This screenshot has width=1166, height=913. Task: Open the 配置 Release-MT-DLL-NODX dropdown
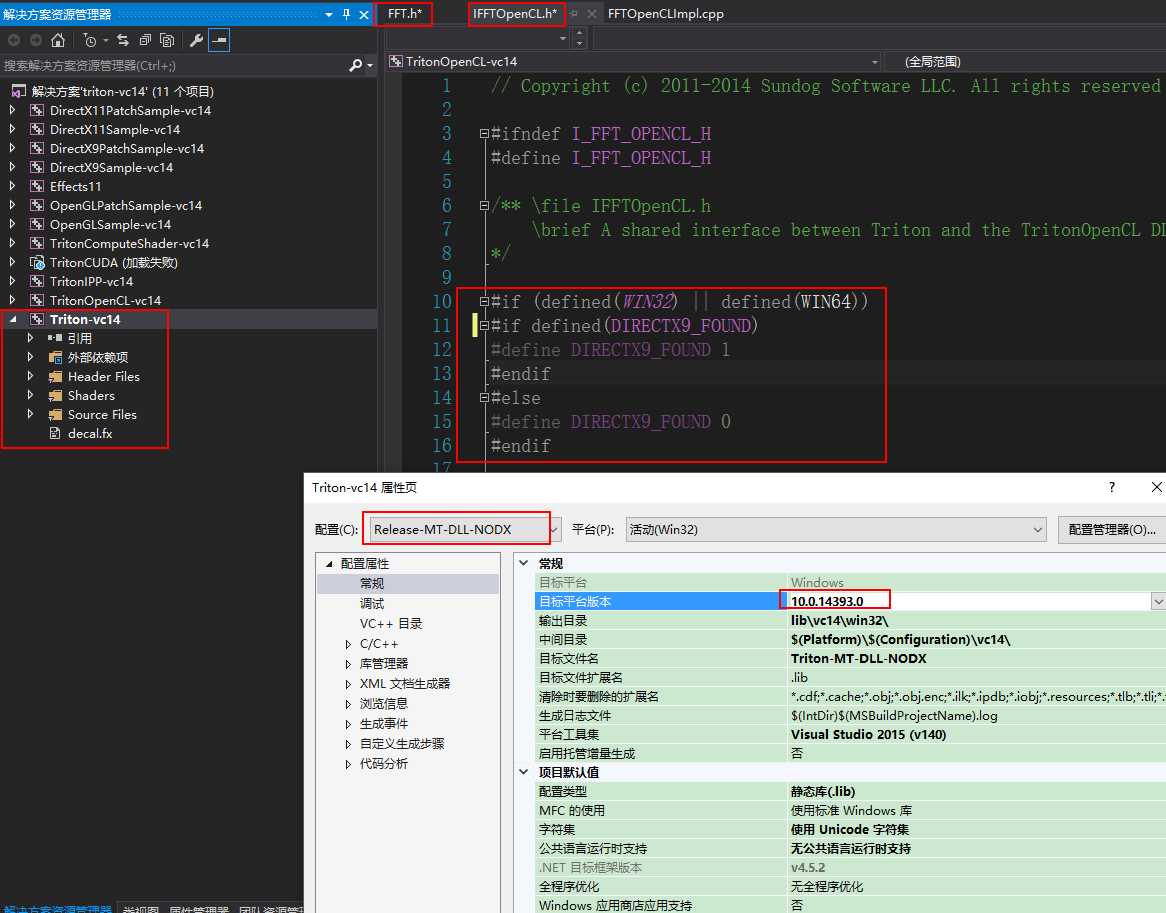coord(555,529)
